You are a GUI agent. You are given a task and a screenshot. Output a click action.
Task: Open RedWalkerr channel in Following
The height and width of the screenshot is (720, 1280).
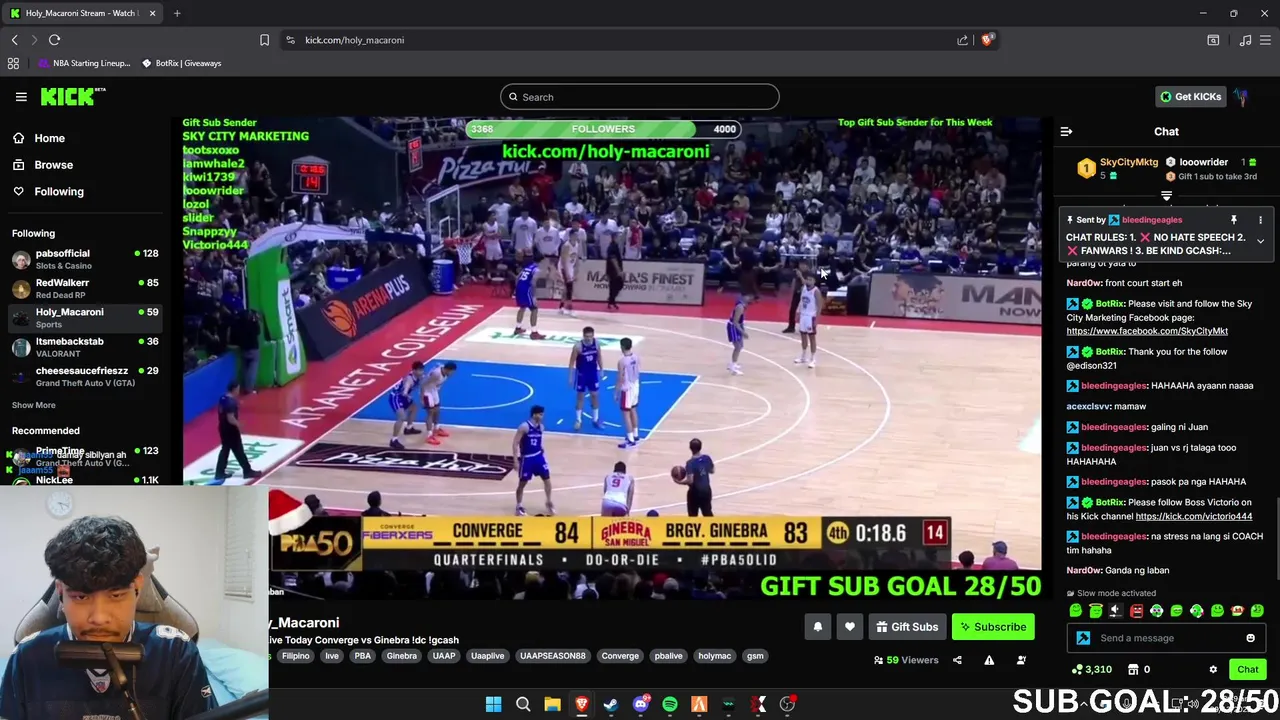[x=85, y=288]
